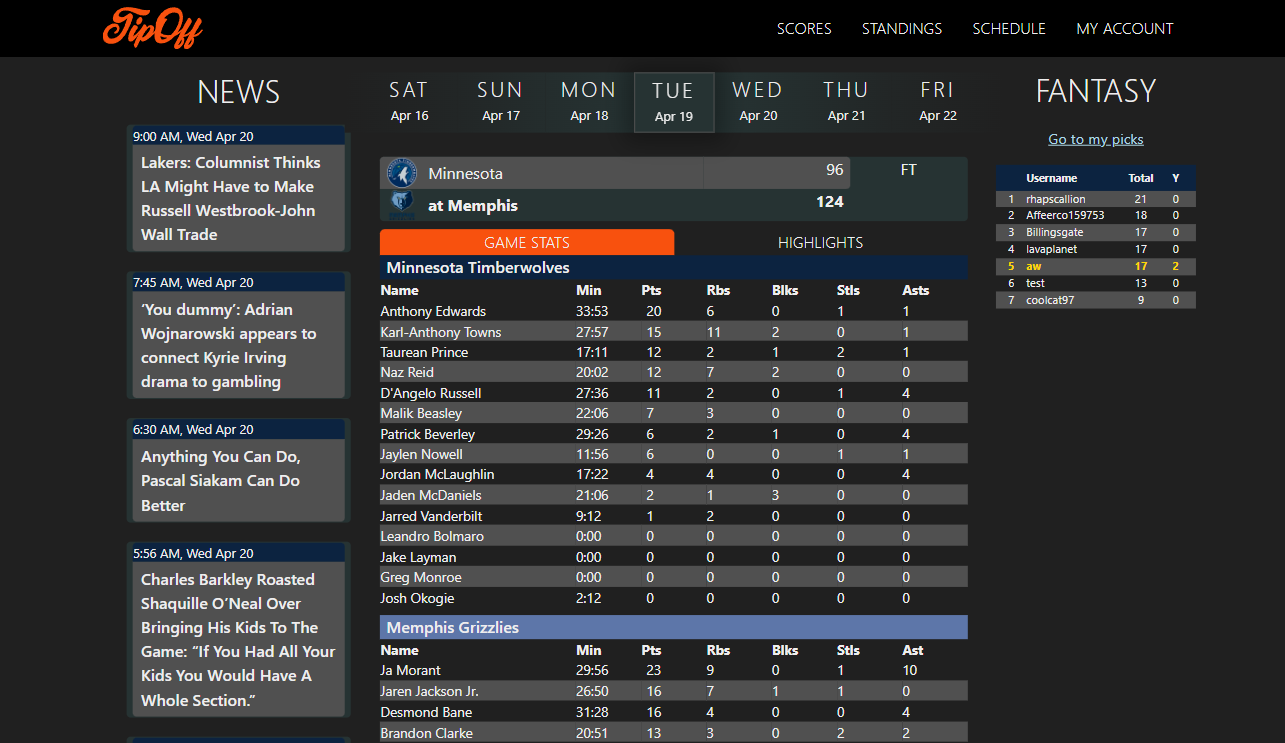
Task: Select Sunday Apr 17 date
Action: point(500,102)
